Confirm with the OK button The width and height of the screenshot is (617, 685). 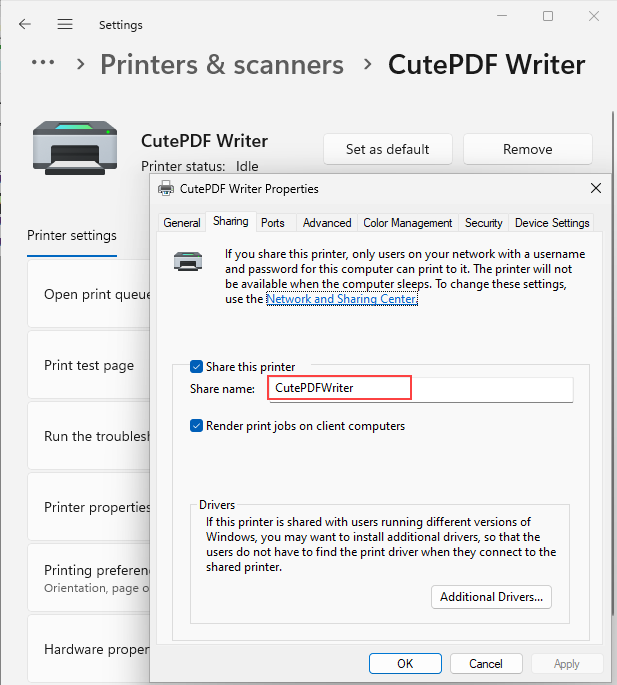click(405, 664)
